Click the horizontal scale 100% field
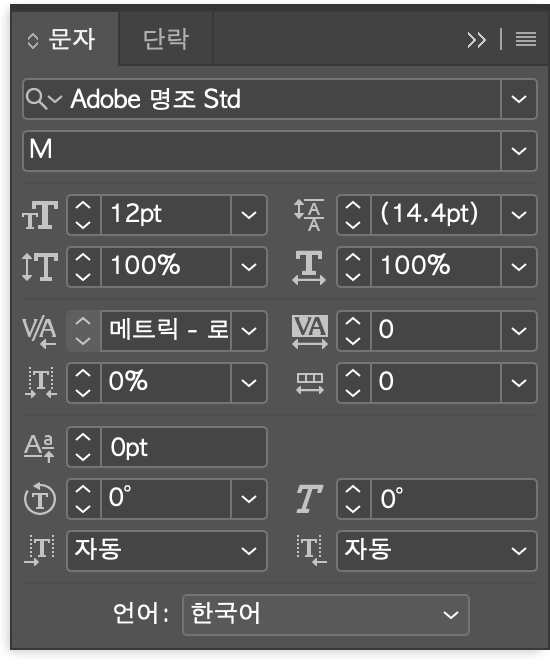Screen dimensions: 550x664 [x=436, y=267]
